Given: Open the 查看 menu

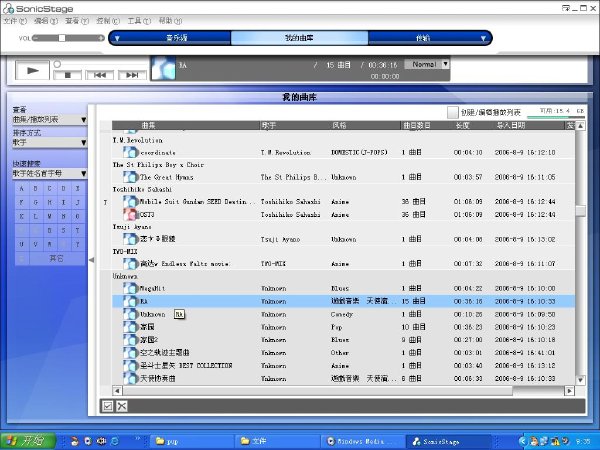Looking at the screenshot, I should 77,21.
